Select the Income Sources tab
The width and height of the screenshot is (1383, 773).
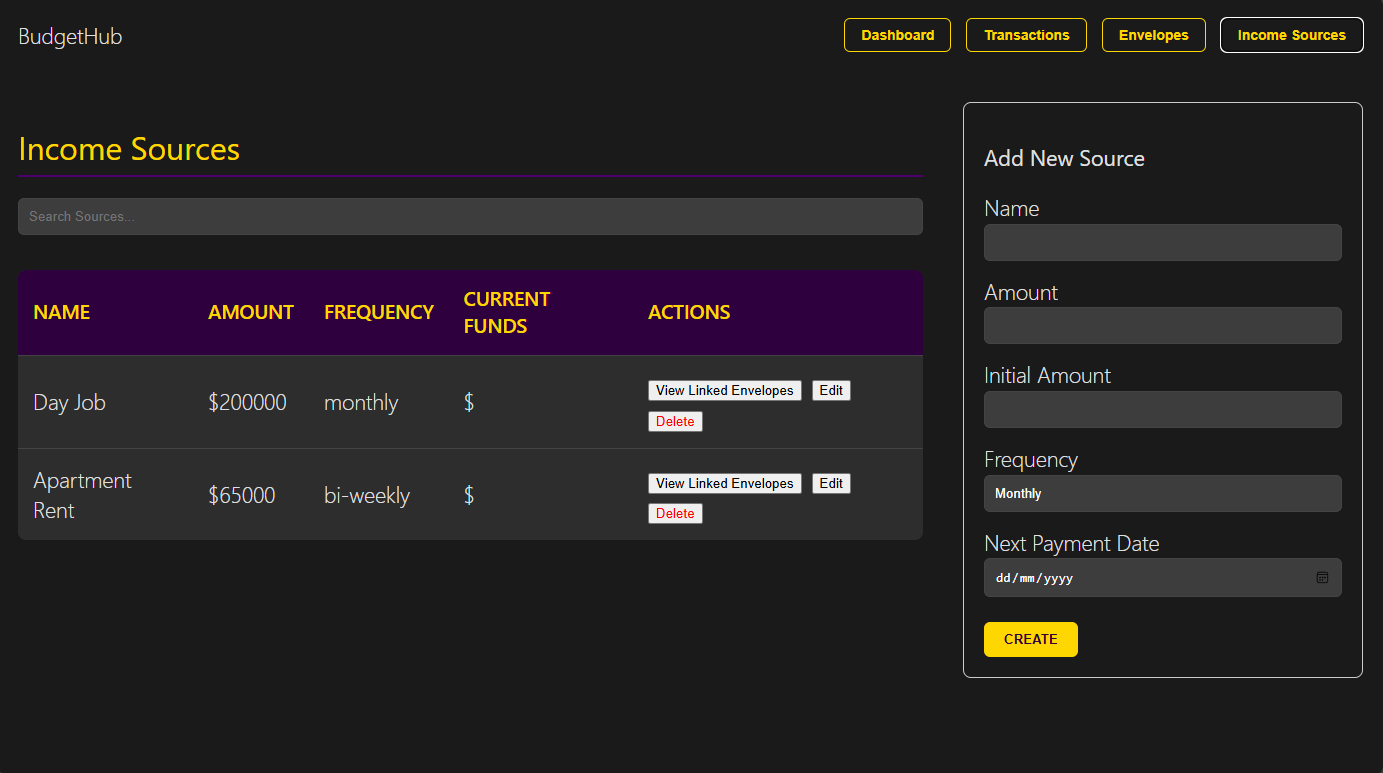click(x=1291, y=34)
